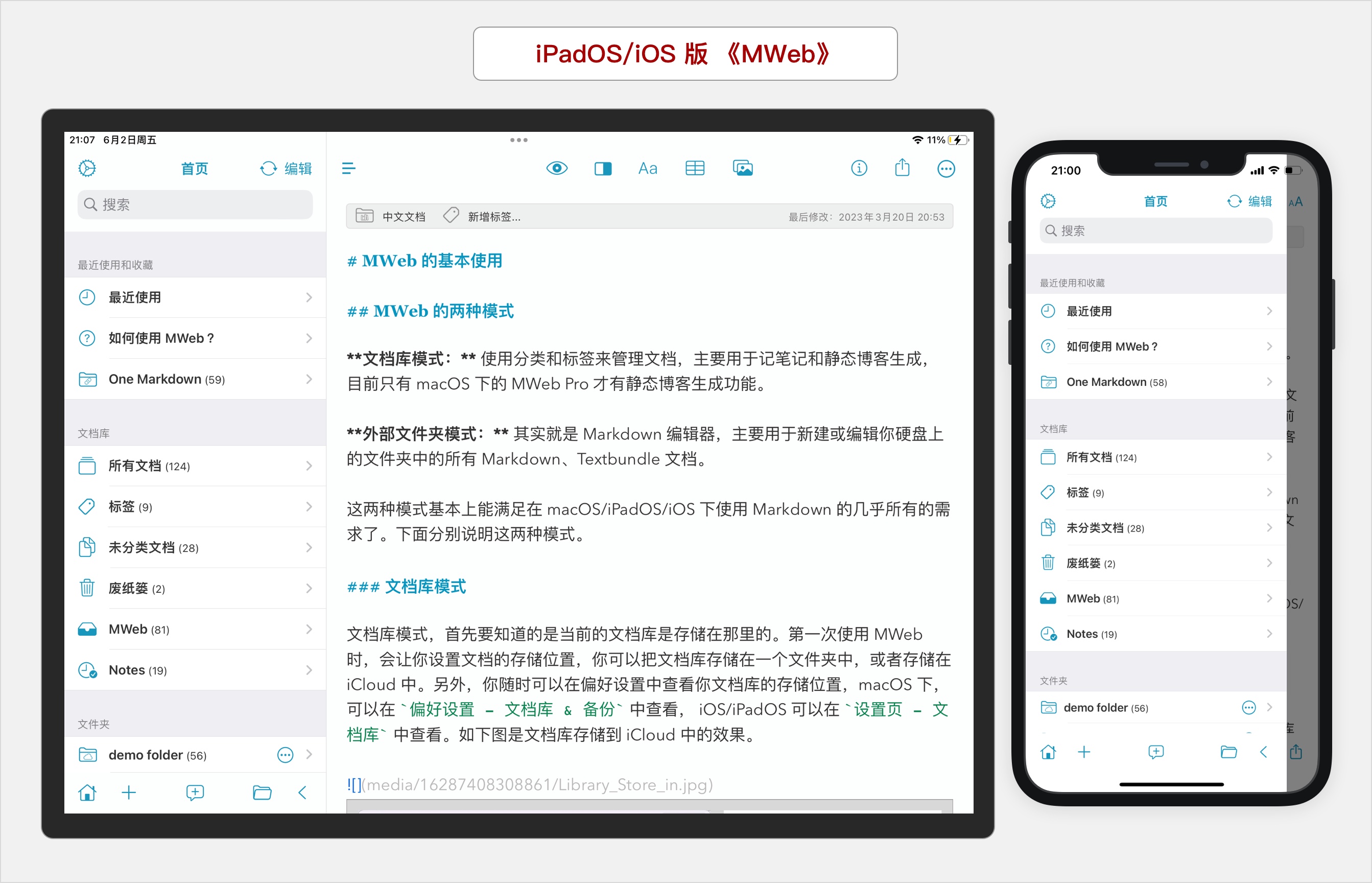Expand chevron of MWeb (81) on iPad
Image resolution: width=1372 pixels, height=883 pixels.
point(309,629)
